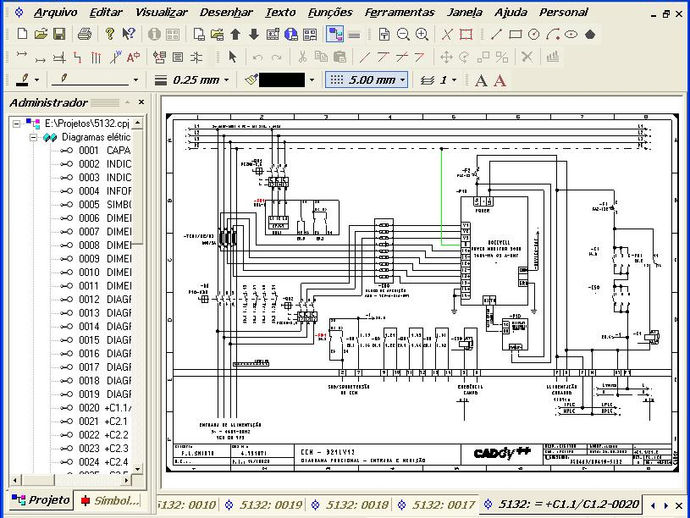
Task: Open the layer number 1 dropdown
Action: [454, 80]
